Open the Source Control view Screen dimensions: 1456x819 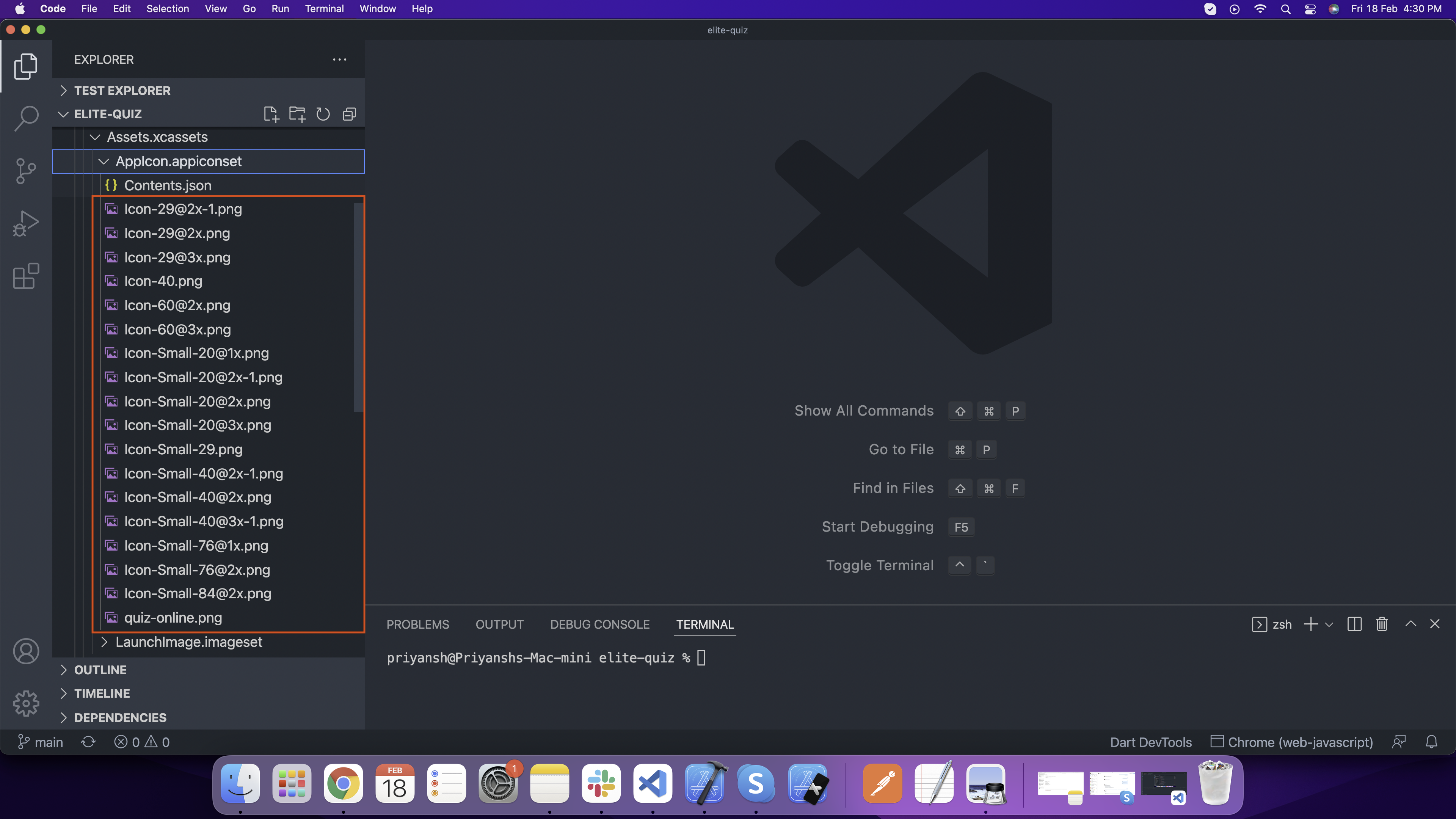click(x=26, y=170)
